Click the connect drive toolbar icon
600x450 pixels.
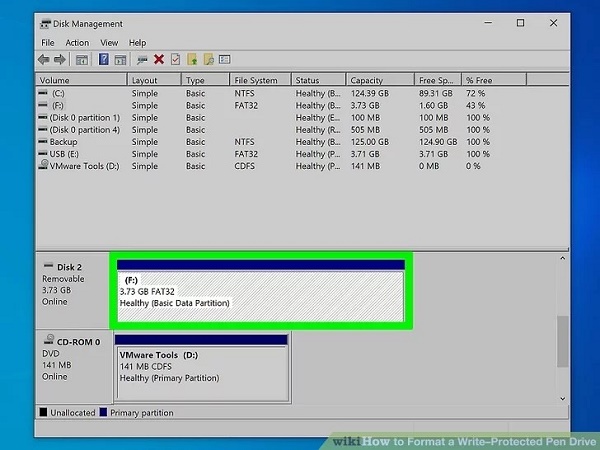(142, 60)
